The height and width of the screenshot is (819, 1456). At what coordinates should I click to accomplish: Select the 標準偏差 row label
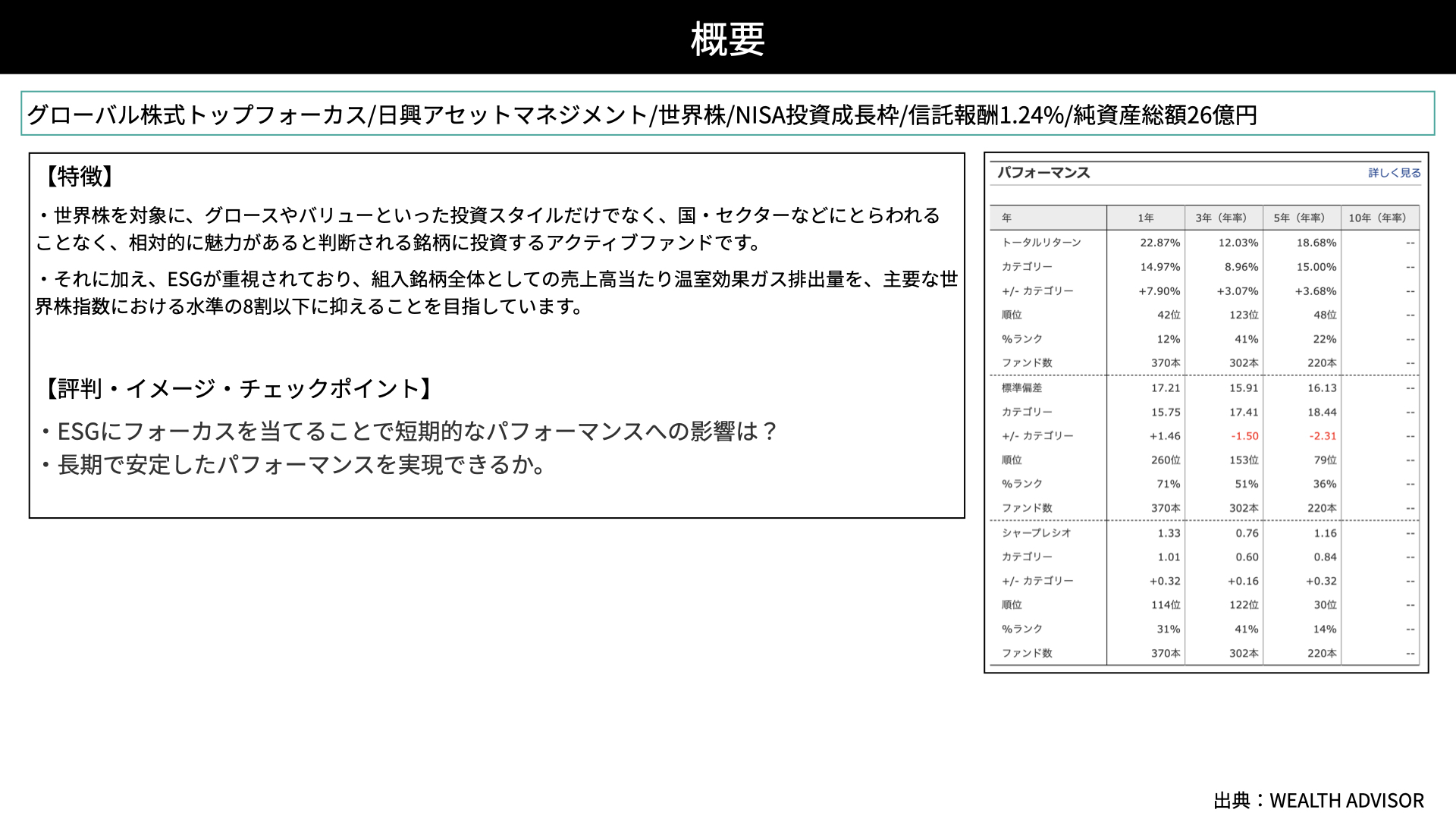tap(1021, 388)
